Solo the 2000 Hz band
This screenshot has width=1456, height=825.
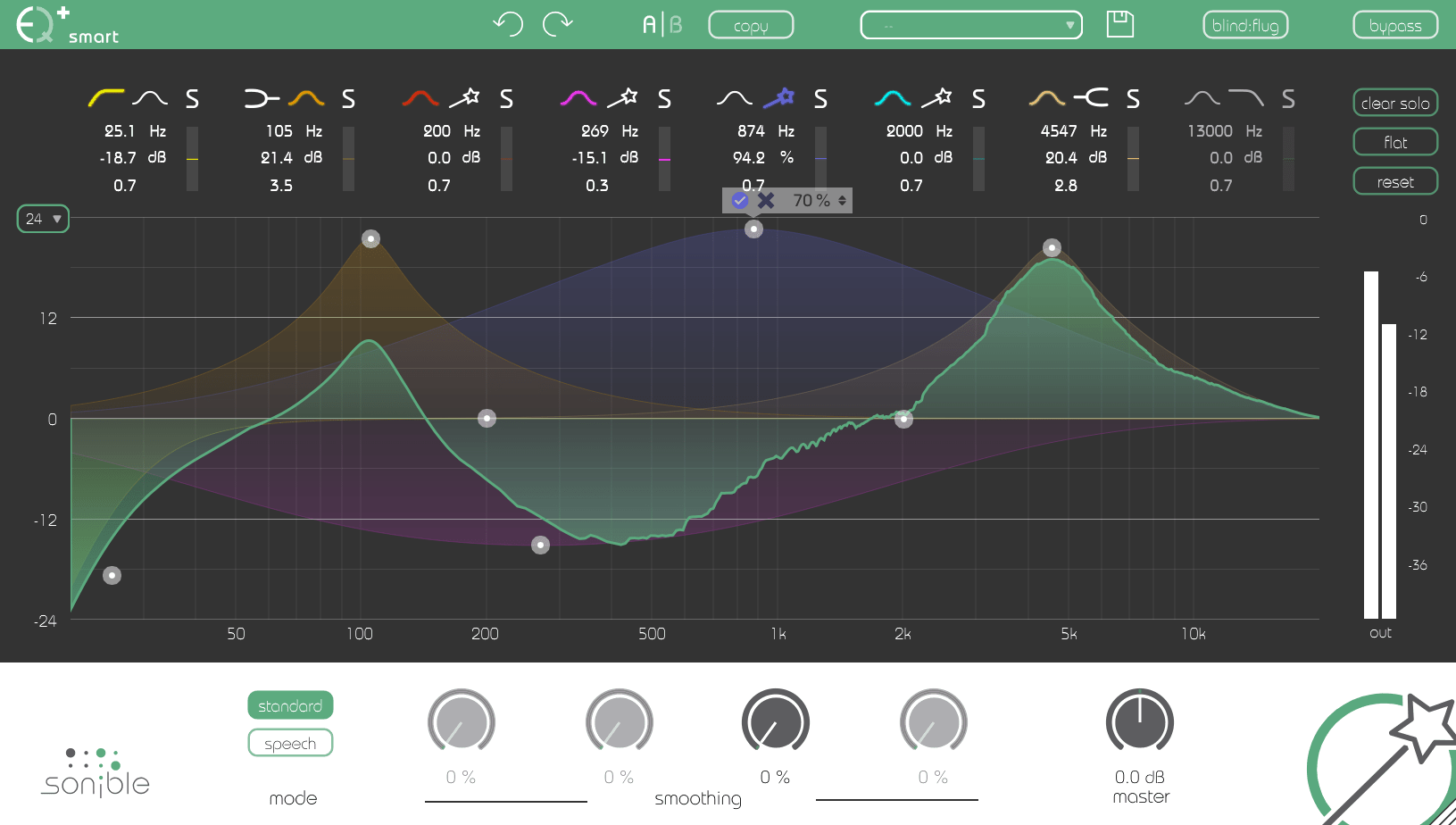coord(978,98)
